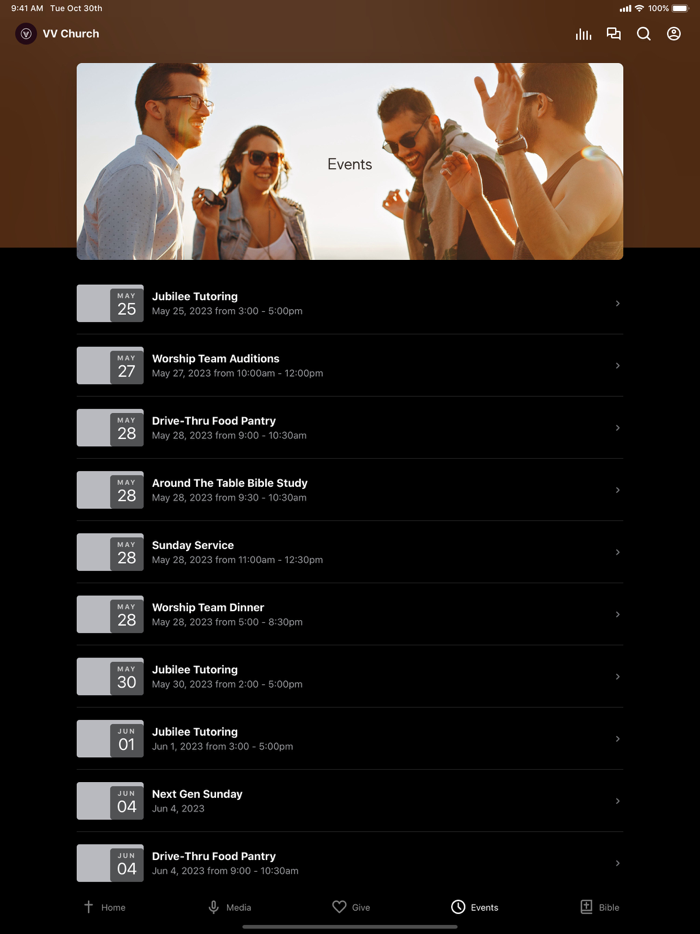Open Jubilee Tutoring May 25 event title

coord(195,296)
